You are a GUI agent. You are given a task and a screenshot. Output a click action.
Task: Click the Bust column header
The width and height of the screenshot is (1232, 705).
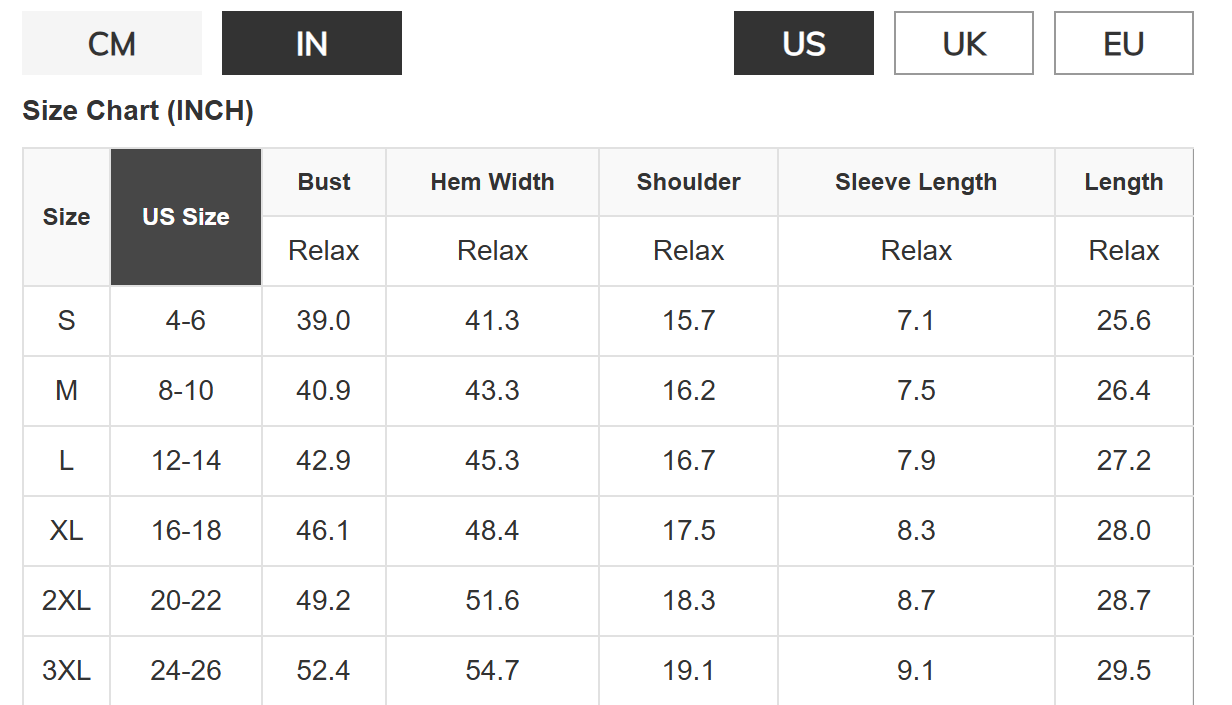coord(324,182)
